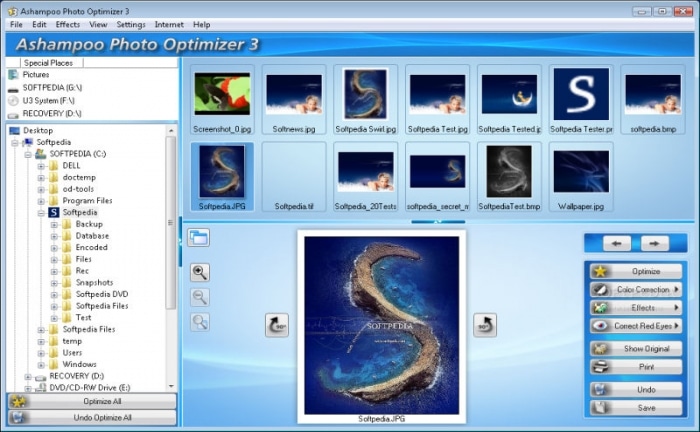Select the softpedia.bmp thumbnail
The width and height of the screenshot is (700, 432).
[653, 100]
